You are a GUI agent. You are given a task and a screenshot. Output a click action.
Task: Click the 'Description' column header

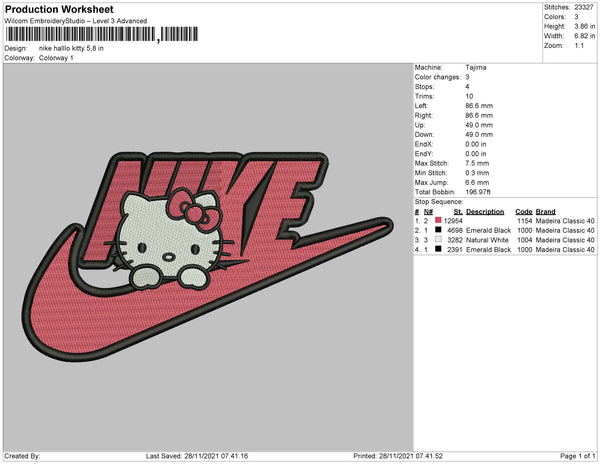click(485, 212)
